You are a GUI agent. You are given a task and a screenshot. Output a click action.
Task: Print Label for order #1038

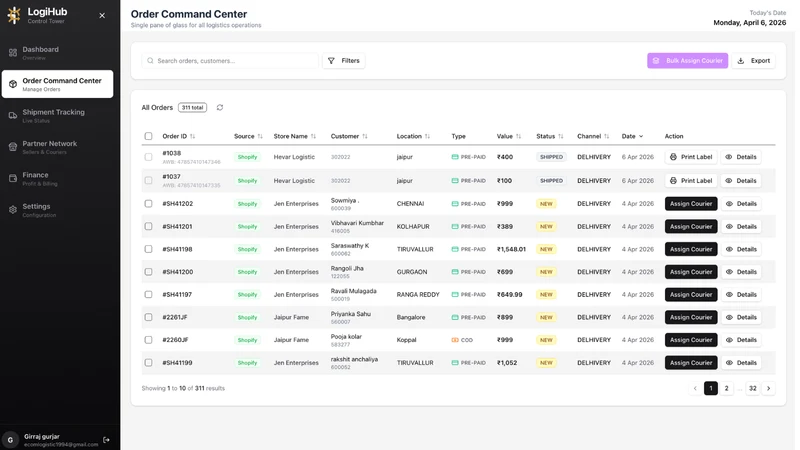[691, 157]
